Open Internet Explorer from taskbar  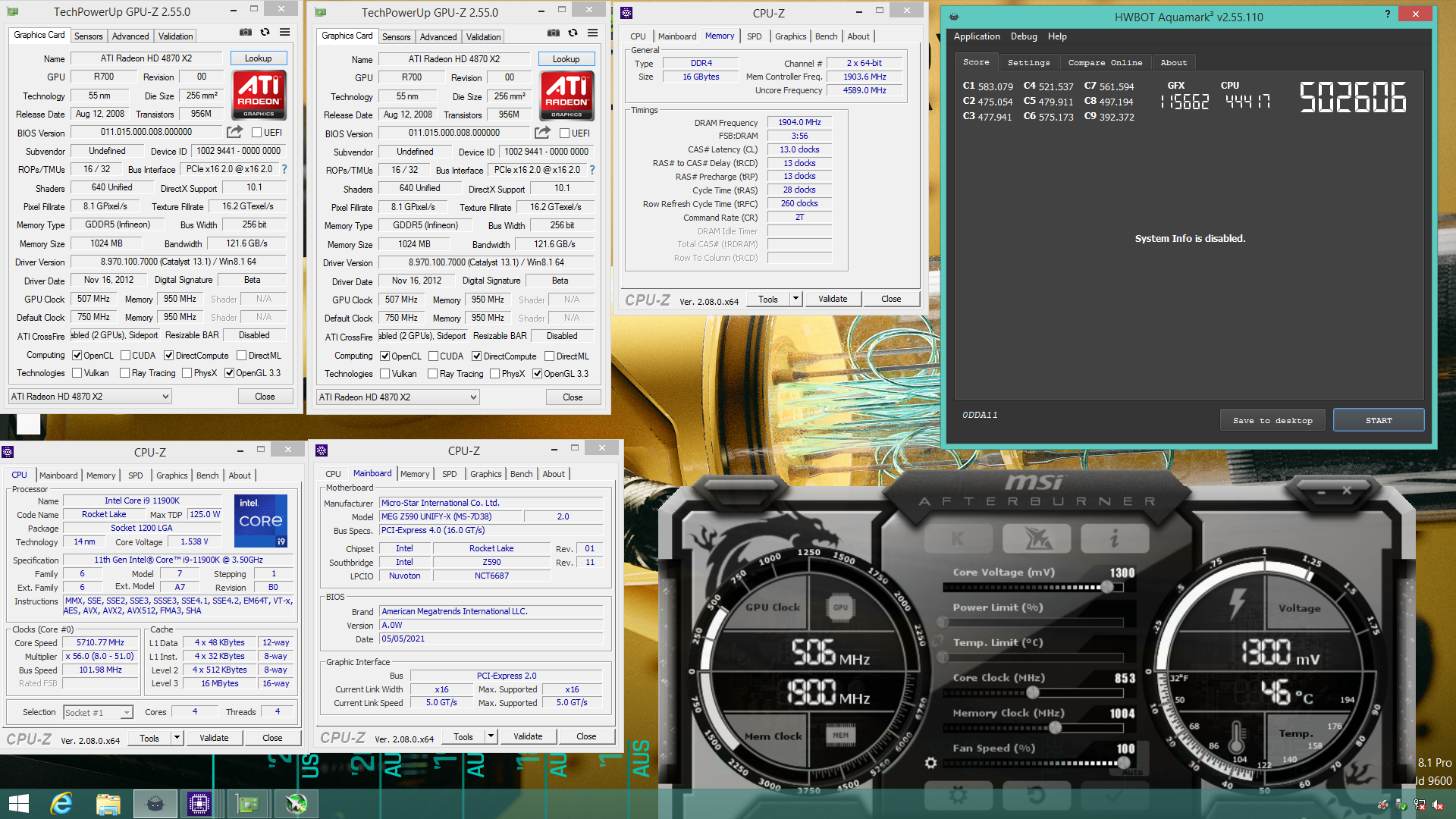[61, 804]
